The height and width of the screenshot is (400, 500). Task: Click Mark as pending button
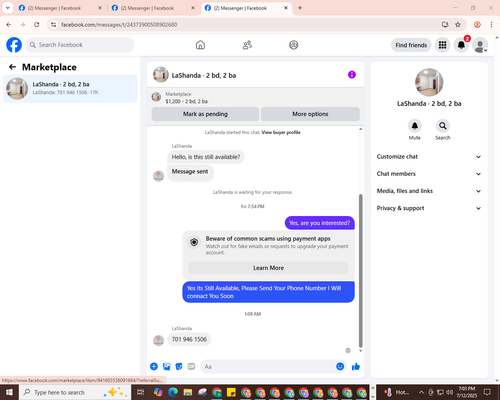[205, 114]
